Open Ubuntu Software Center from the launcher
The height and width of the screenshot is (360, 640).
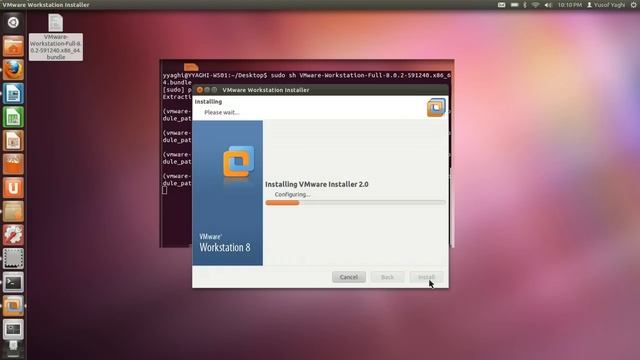pos(13,164)
